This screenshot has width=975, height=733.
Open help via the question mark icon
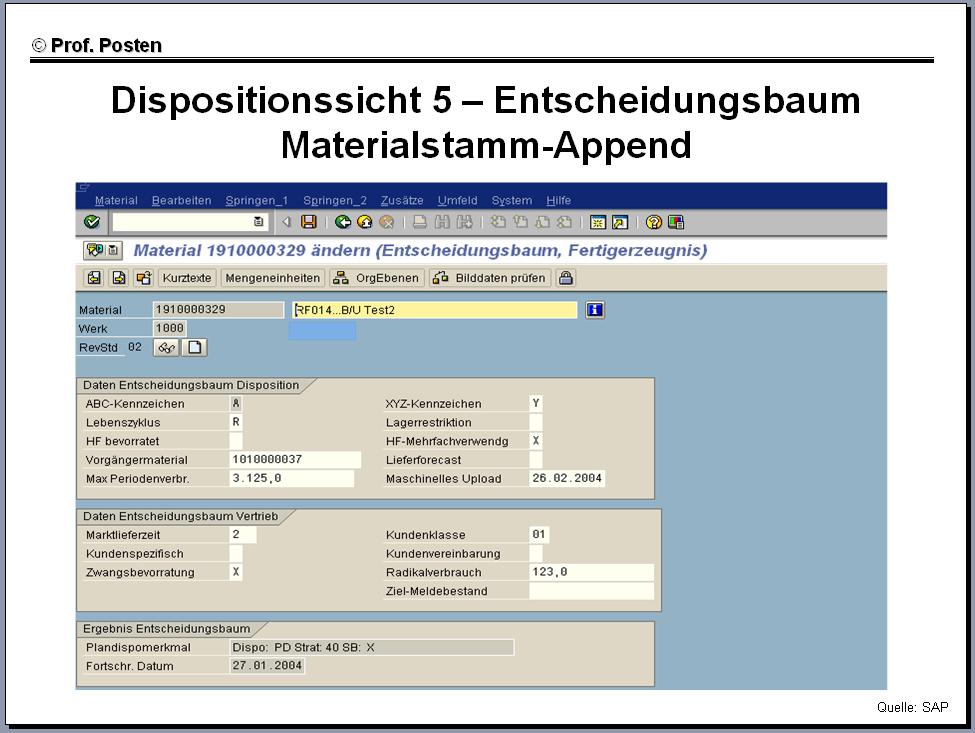(x=654, y=222)
